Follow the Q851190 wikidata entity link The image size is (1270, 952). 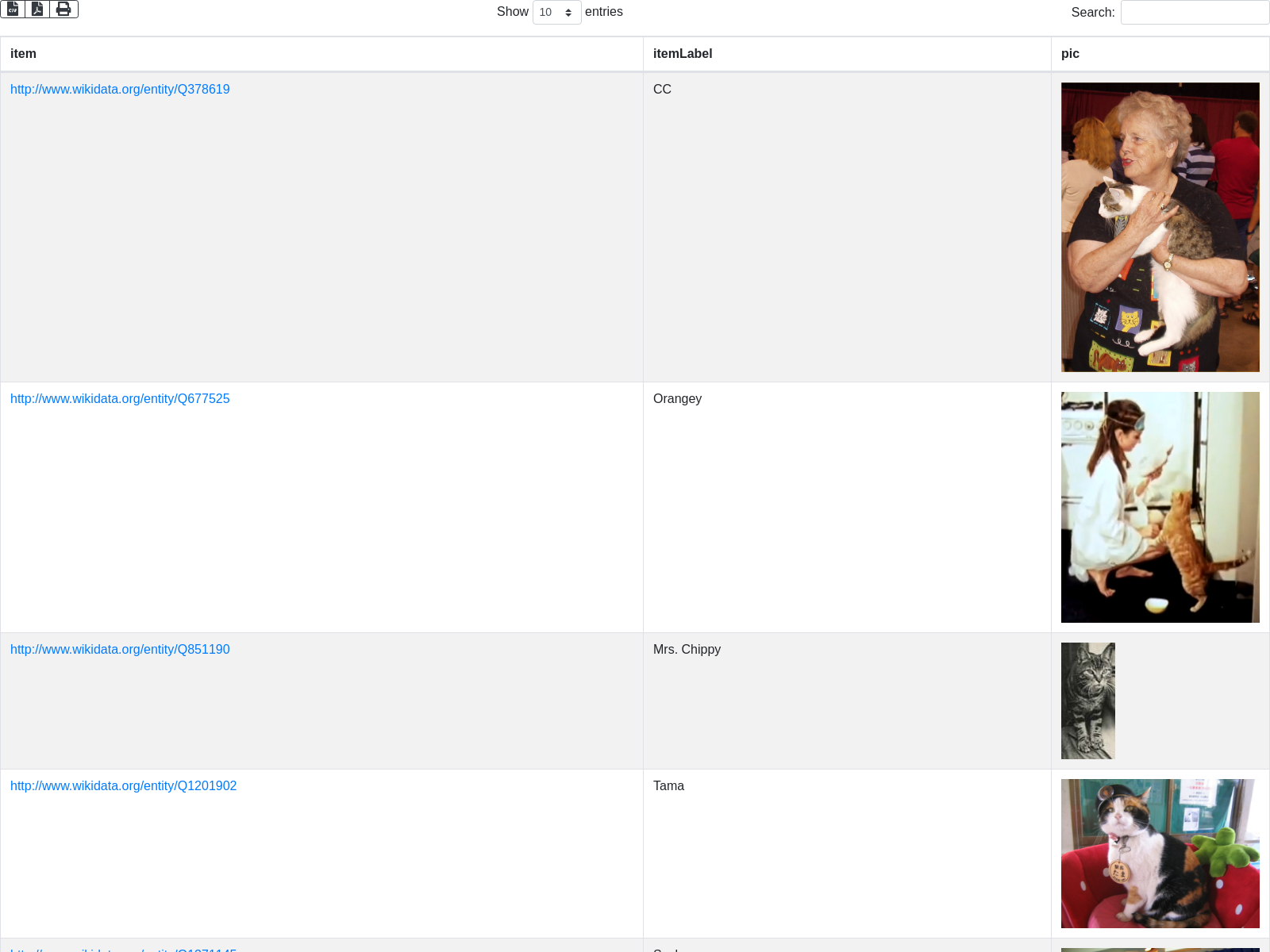coord(120,650)
